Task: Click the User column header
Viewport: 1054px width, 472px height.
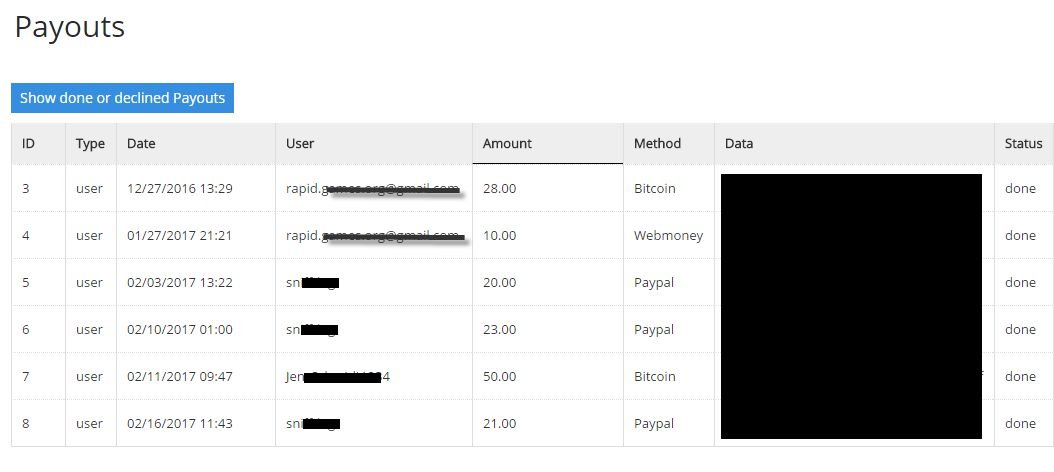Action: click(x=300, y=144)
